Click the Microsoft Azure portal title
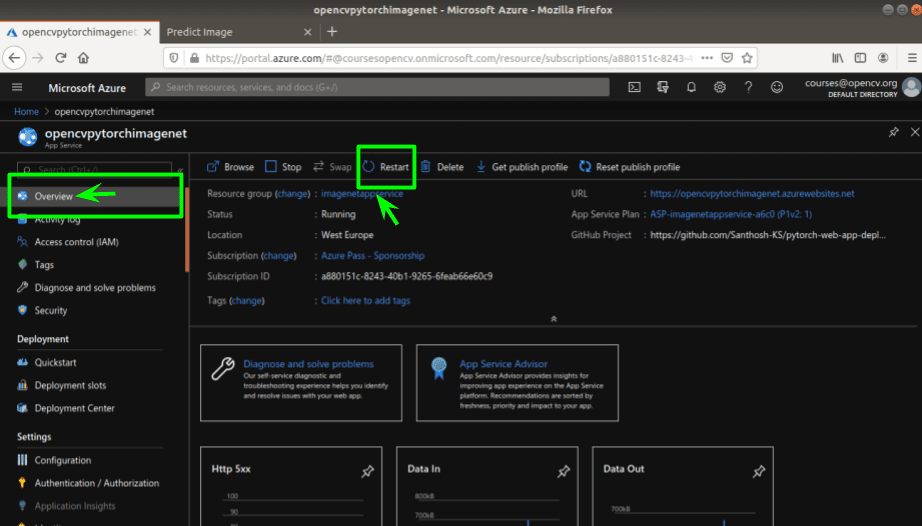 87,88
